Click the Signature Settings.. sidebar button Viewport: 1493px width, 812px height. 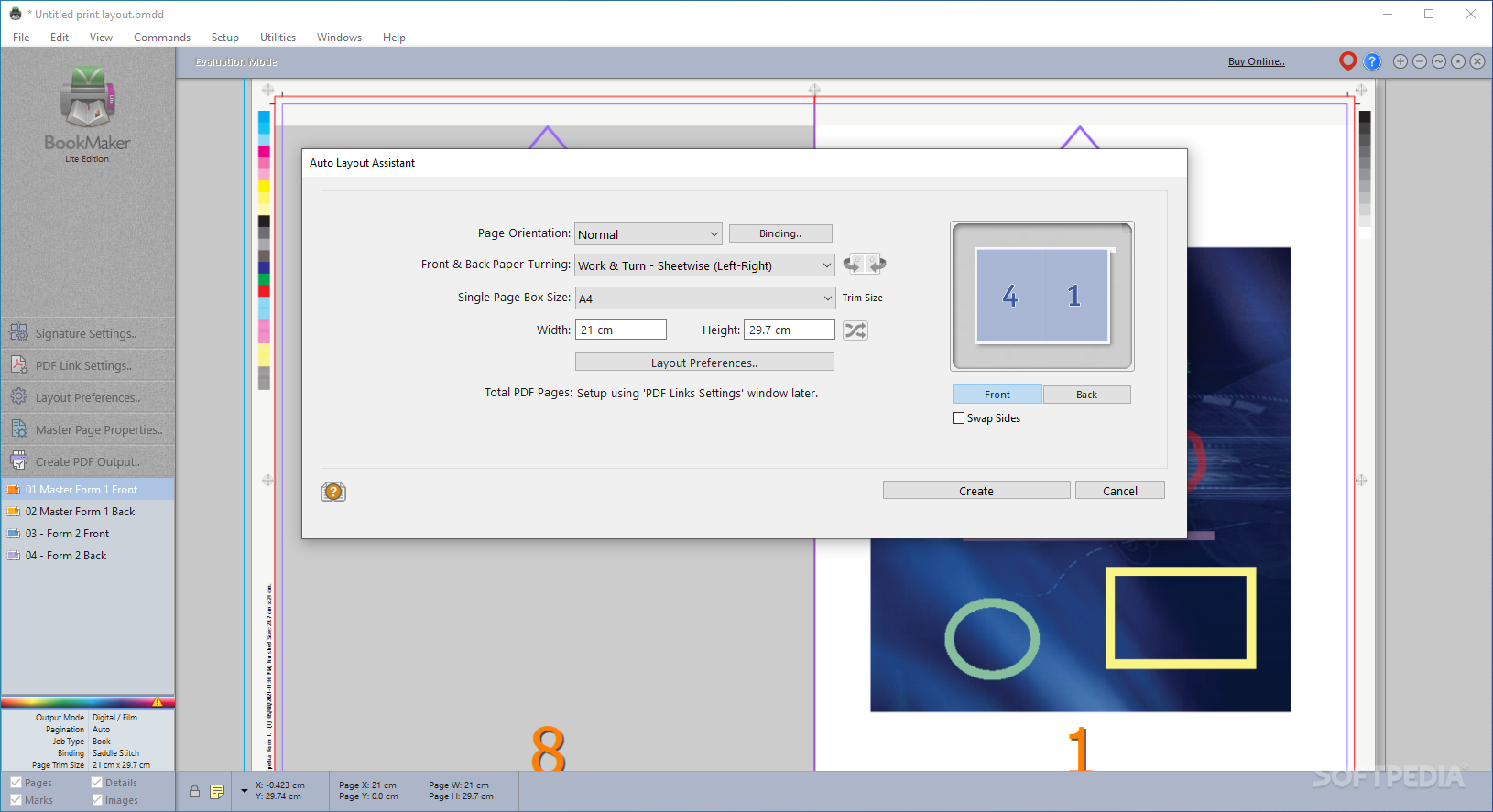(x=88, y=333)
